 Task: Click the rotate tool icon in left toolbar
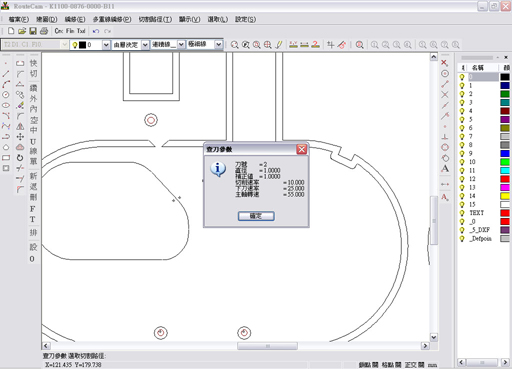point(20,158)
